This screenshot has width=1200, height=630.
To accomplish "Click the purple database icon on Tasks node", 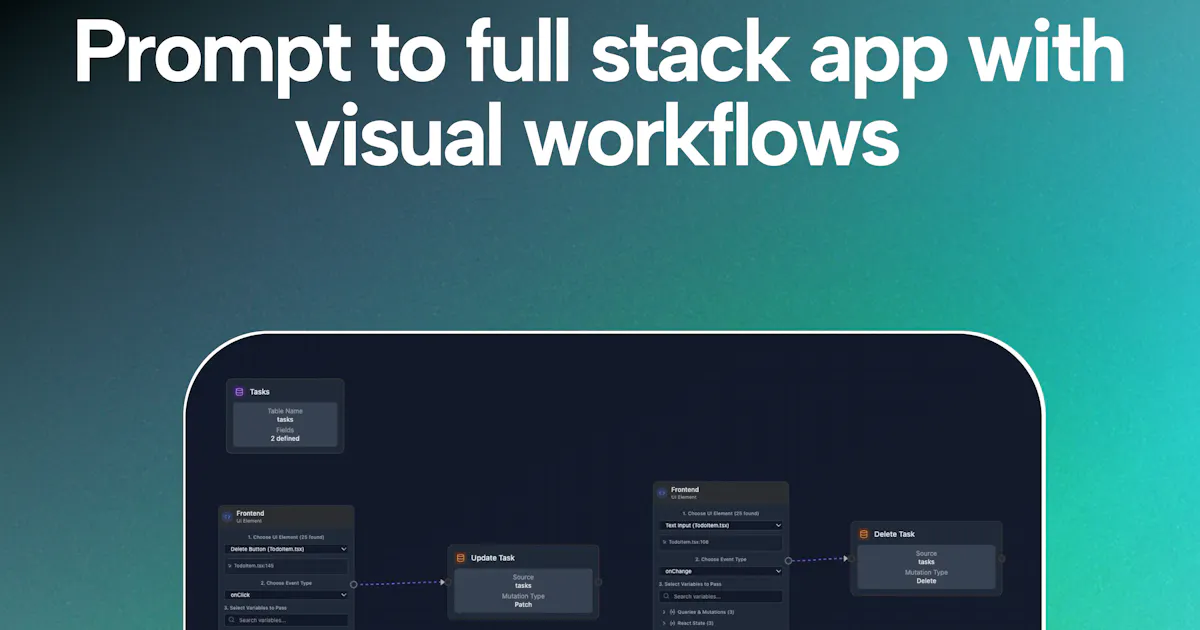I will (x=240, y=392).
